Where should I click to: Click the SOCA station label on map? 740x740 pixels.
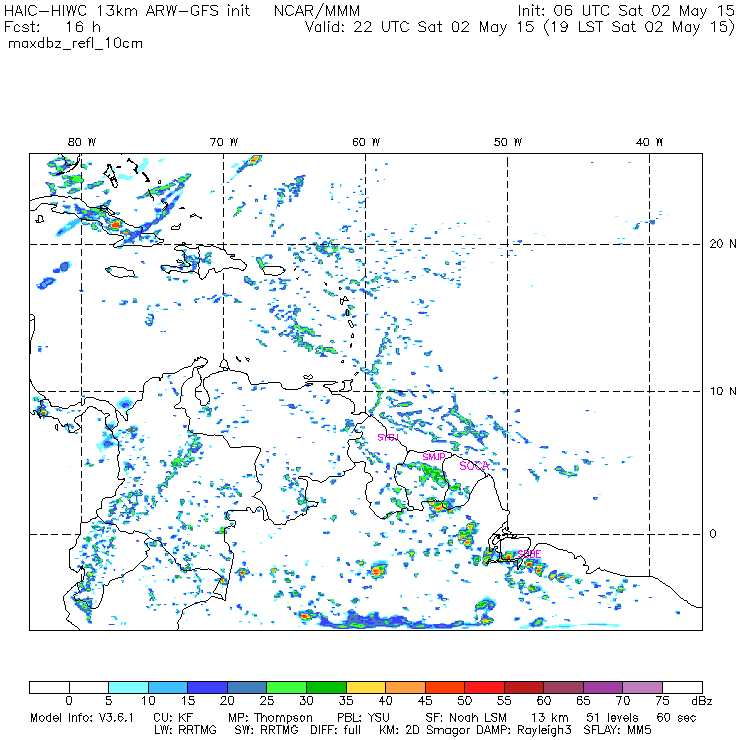(x=474, y=466)
